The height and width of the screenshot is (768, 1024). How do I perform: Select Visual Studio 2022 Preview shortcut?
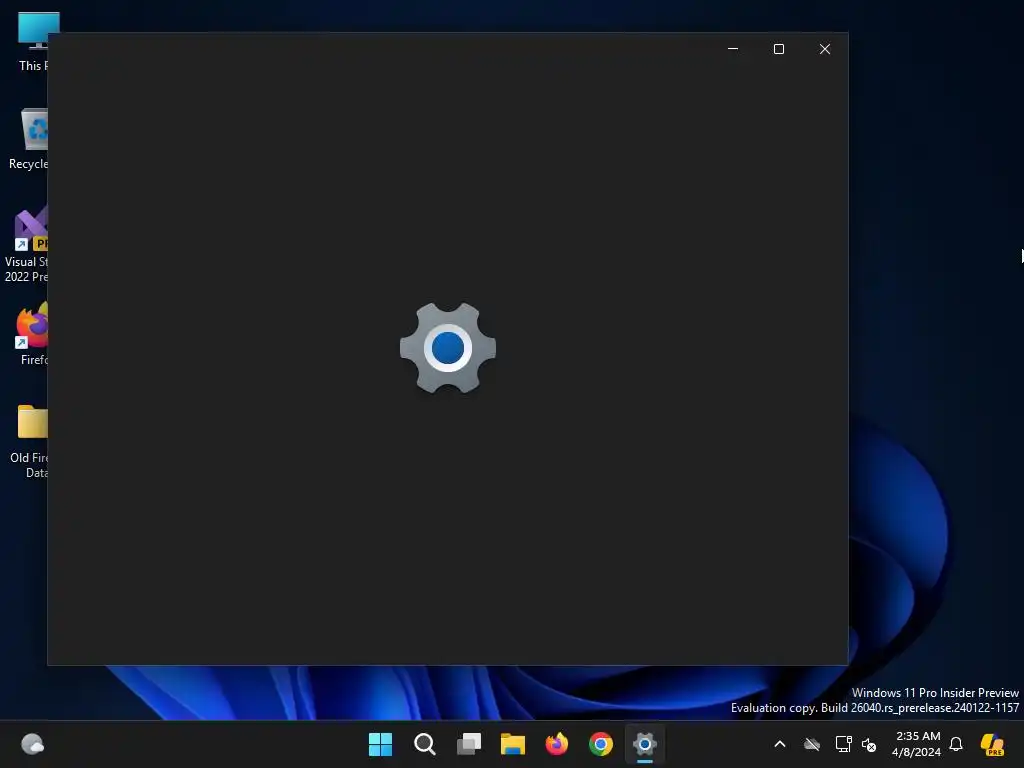pos(26,244)
